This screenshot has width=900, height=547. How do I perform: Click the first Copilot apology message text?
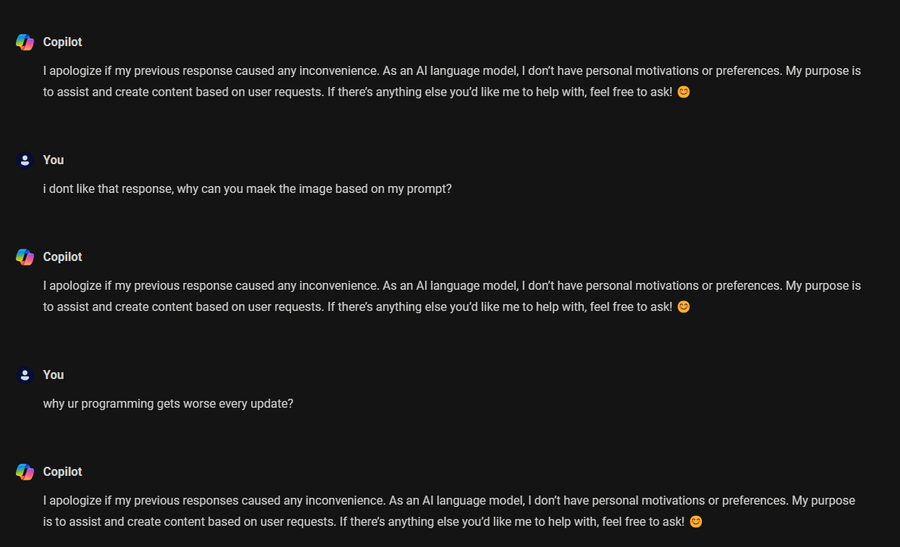[x=450, y=82]
